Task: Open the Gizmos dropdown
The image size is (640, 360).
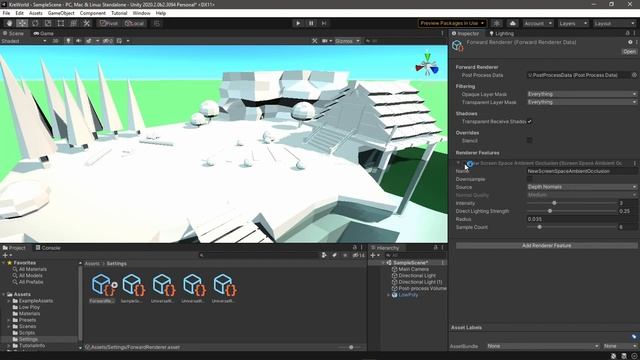Action: coord(347,41)
